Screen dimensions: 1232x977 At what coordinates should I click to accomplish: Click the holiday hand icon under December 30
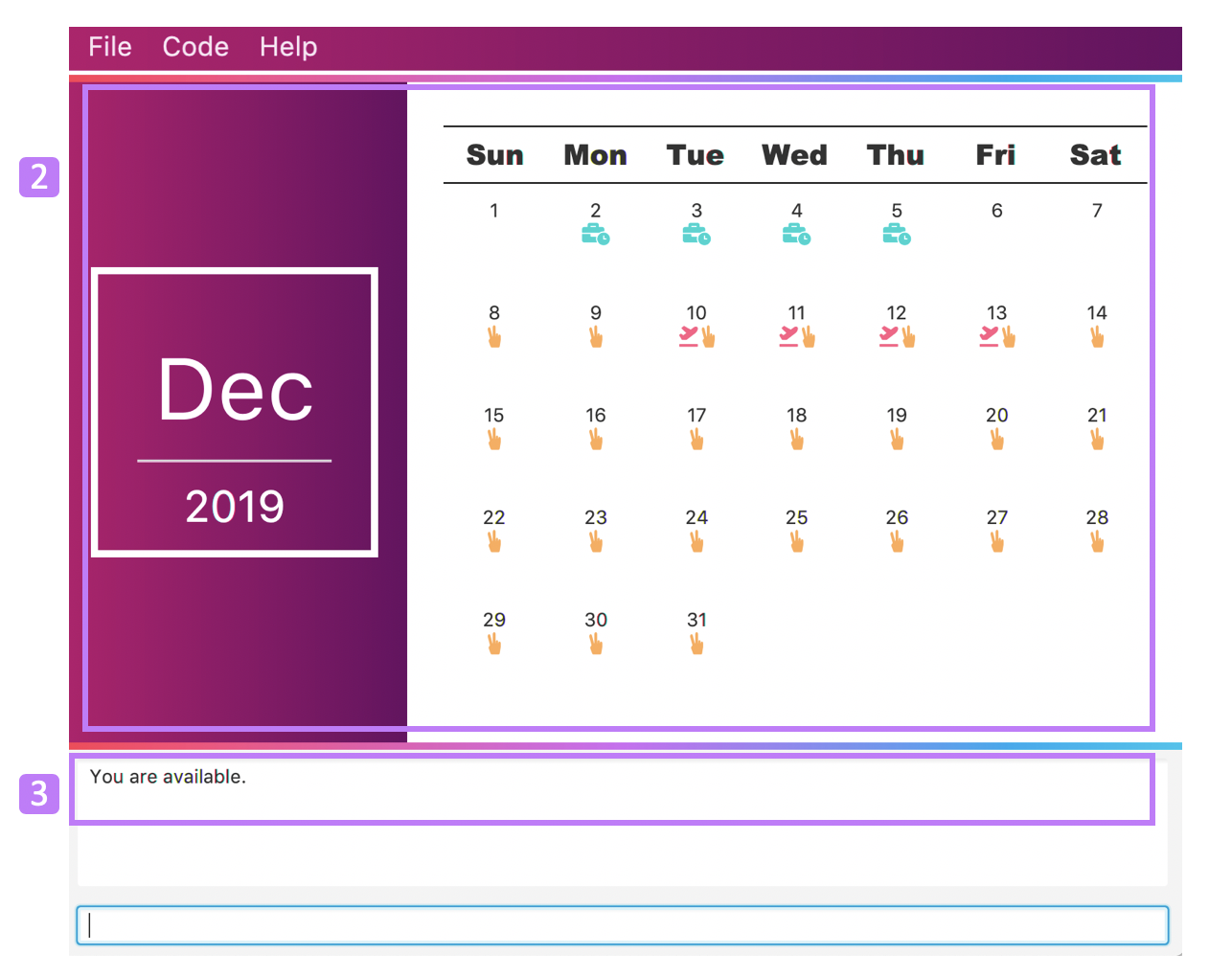click(x=596, y=644)
